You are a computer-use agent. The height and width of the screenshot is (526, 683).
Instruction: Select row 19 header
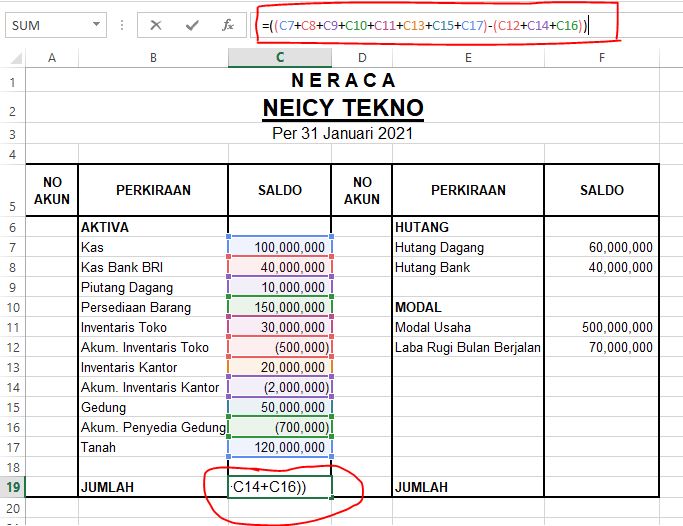coord(13,487)
